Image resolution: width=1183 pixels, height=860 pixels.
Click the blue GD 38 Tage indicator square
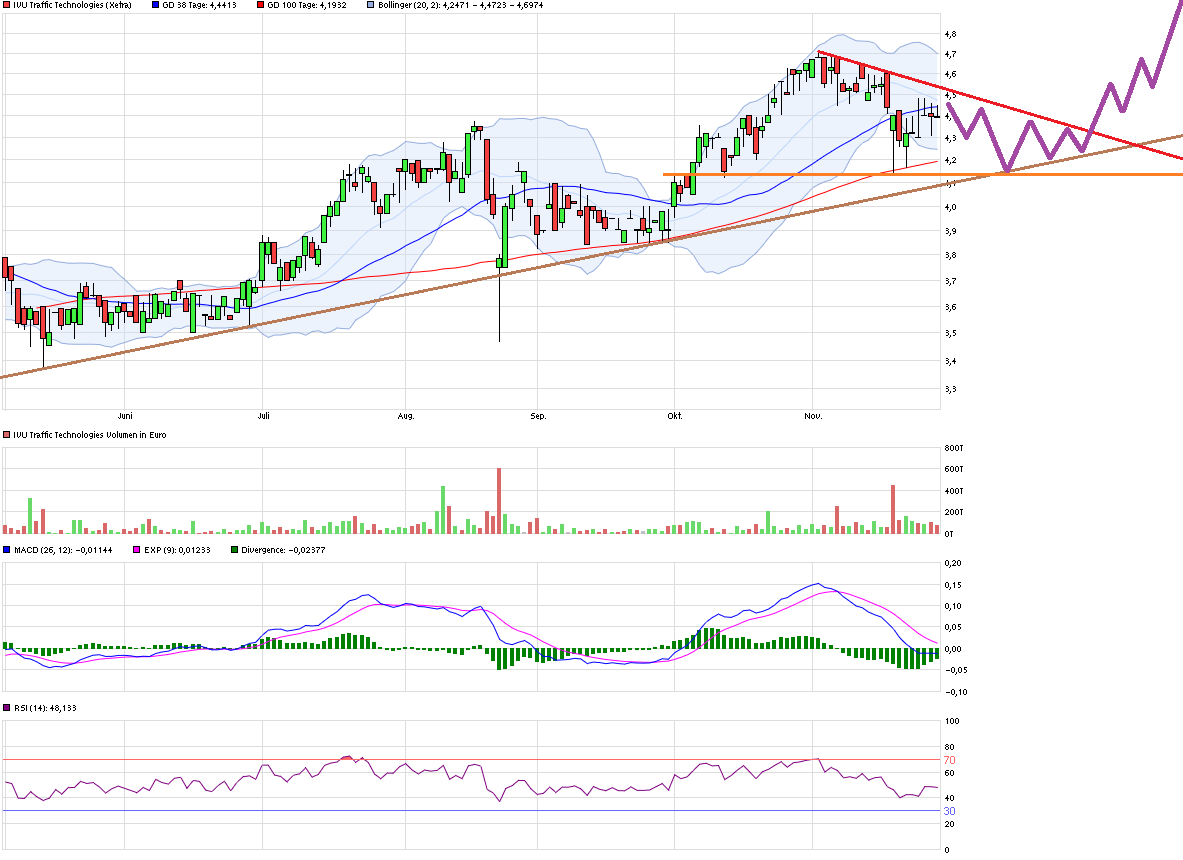coord(155,6)
